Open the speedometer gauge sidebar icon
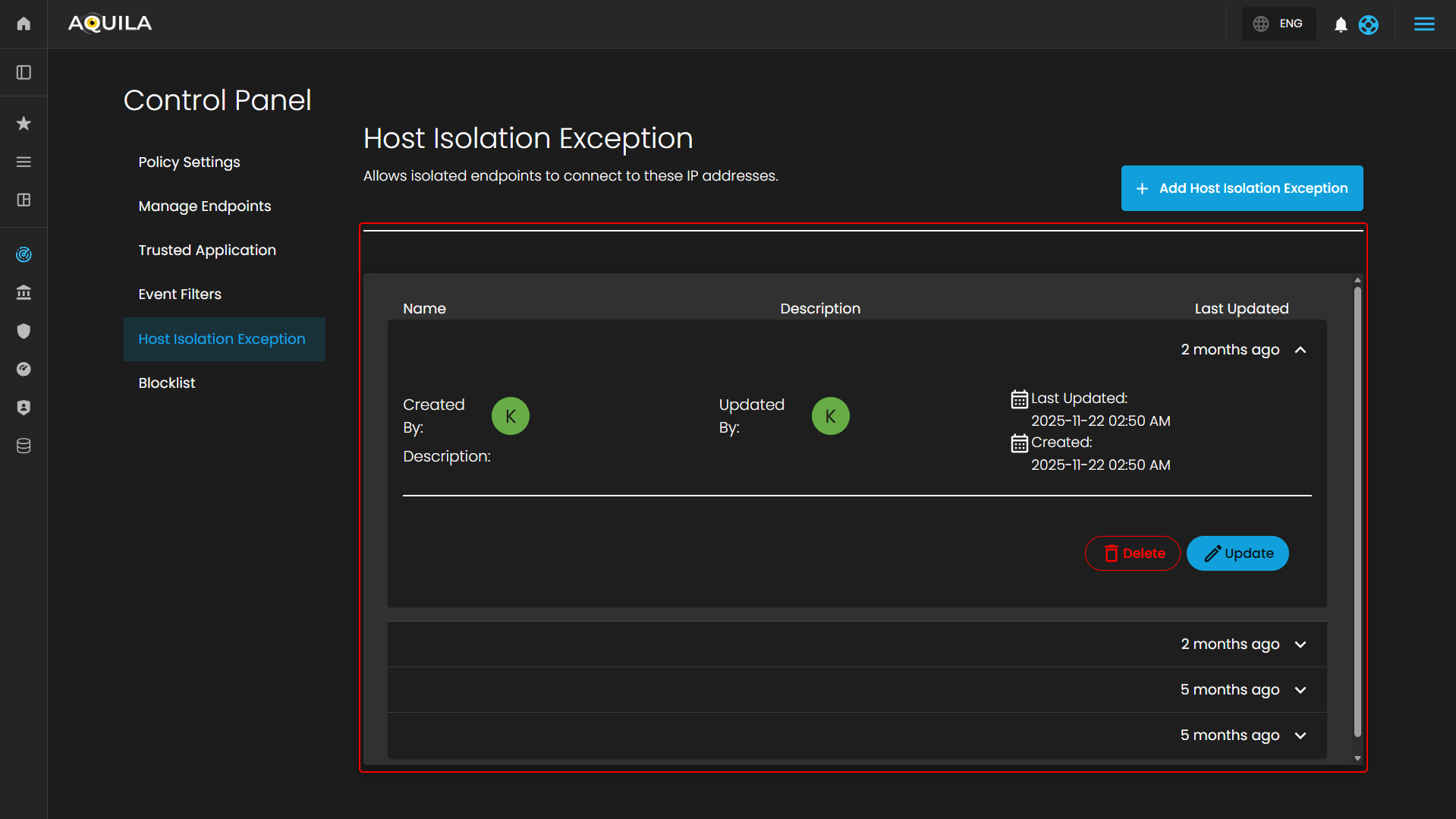 (24, 369)
